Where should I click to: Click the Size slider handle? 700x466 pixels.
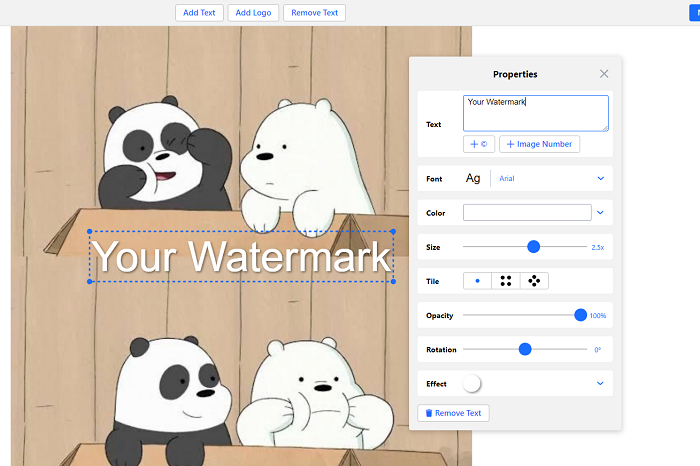click(x=533, y=246)
